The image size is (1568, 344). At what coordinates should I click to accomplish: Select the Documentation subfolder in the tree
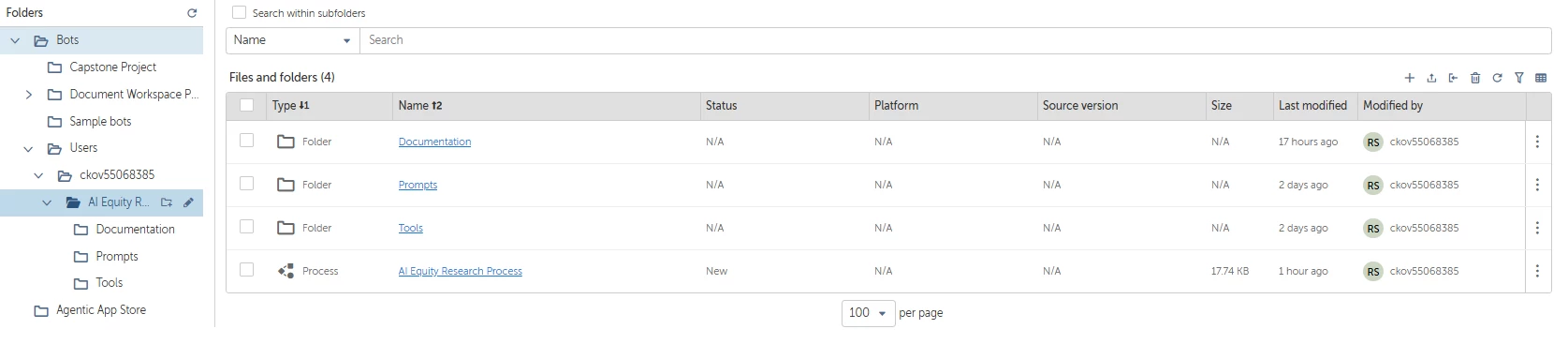click(135, 230)
